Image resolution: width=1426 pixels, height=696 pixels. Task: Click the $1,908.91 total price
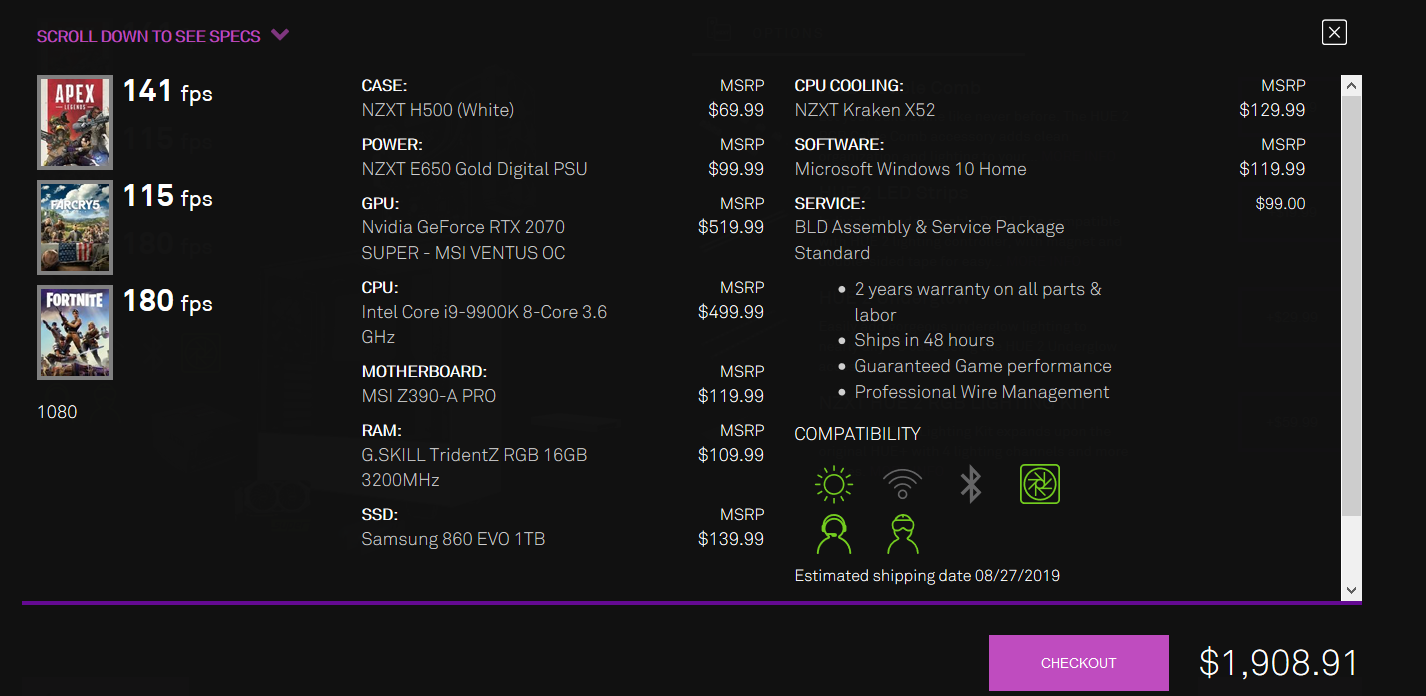pyautogui.click(x=1279, y=663)
